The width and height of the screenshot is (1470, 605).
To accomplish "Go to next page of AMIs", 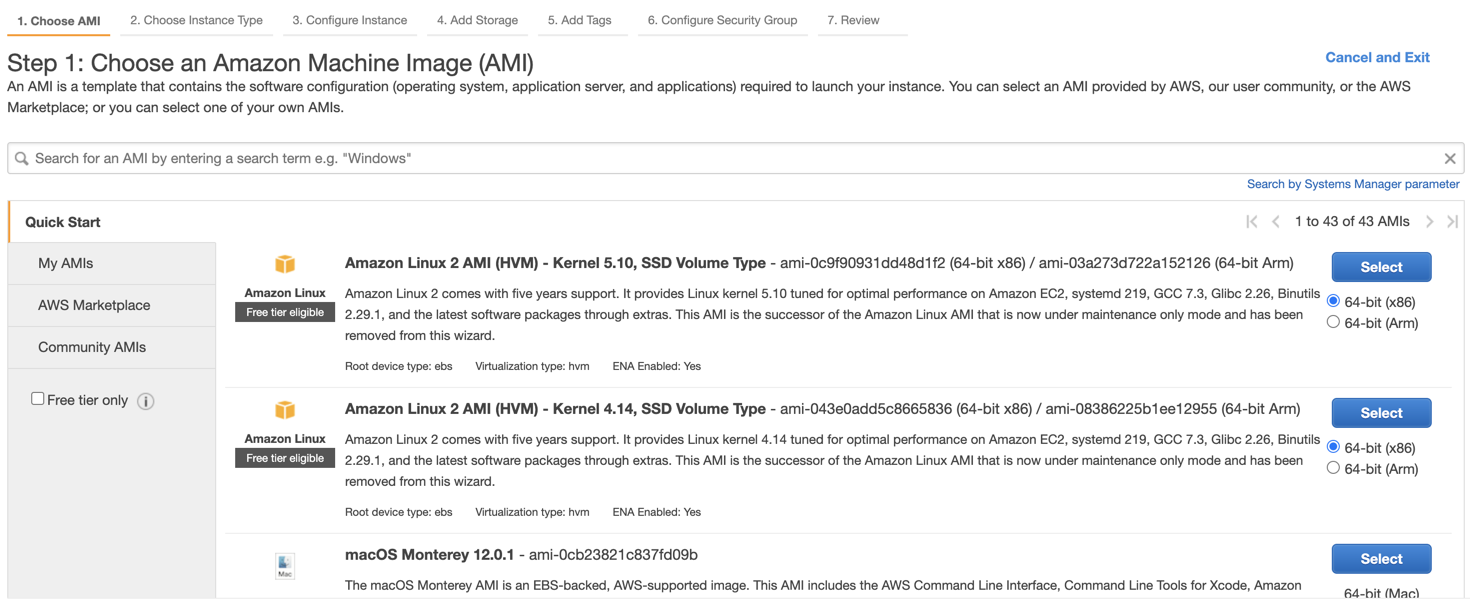I will (1429, 222).
